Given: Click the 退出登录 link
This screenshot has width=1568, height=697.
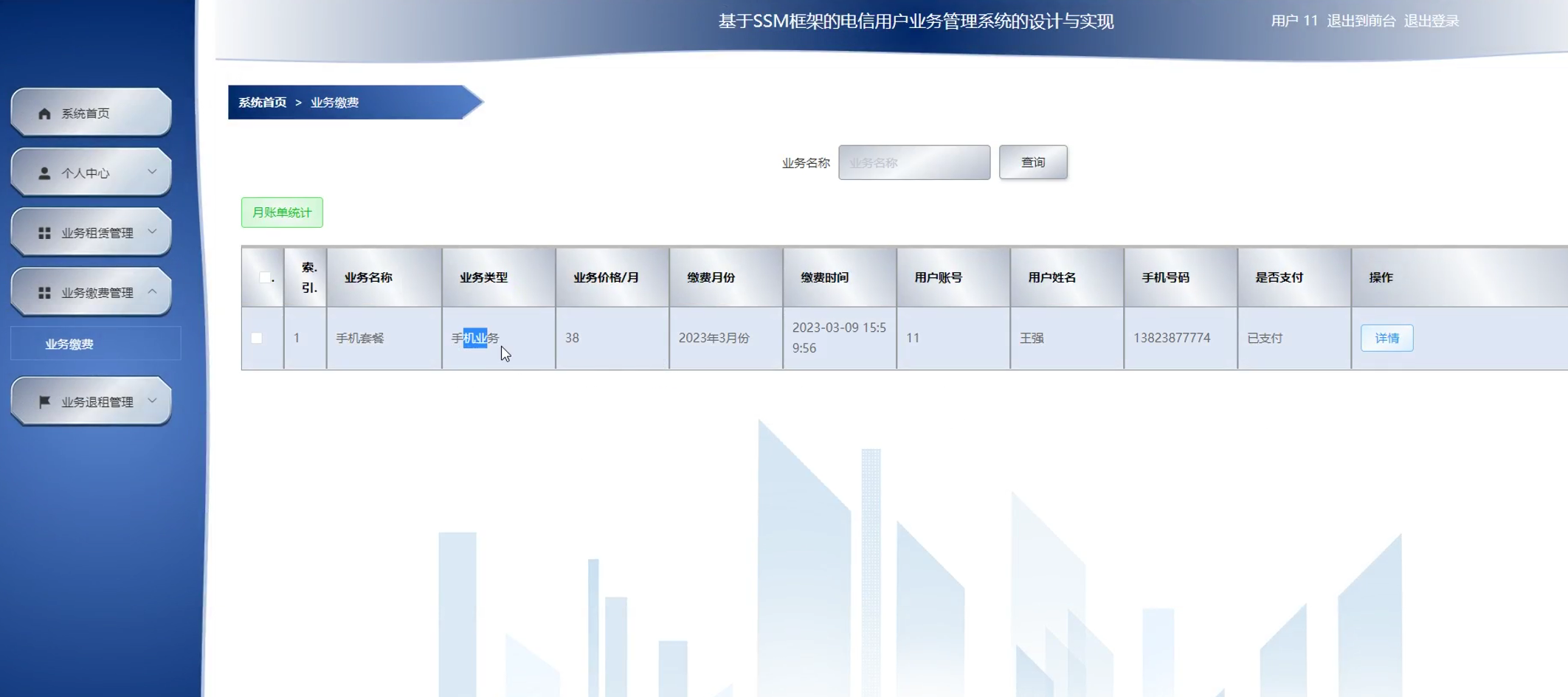Looking at the screenshot, I should click(1431, 21).
